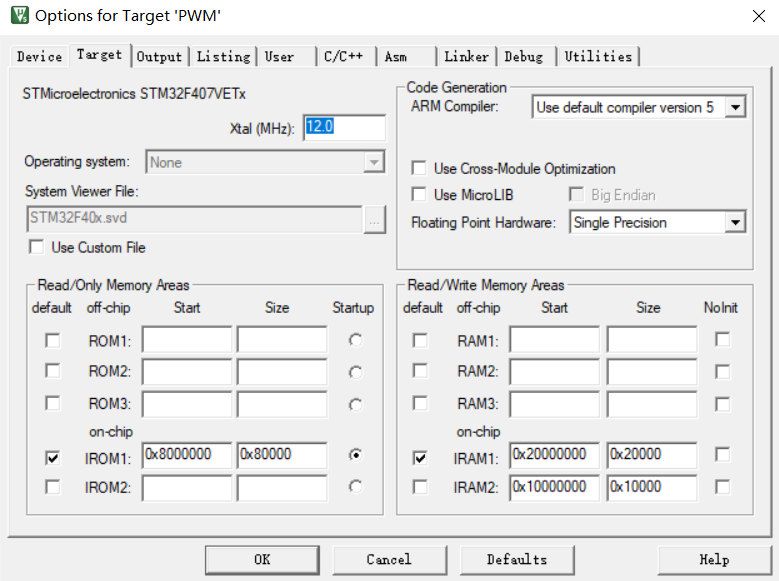
Task: Check the ROM2 default checkbox
Action: coord(53,371)
